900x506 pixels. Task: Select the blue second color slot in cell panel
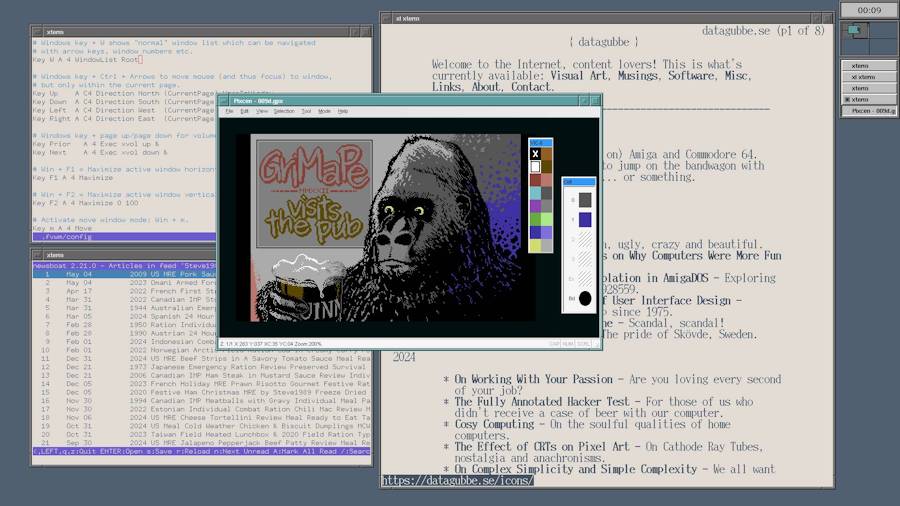point(585,219)
